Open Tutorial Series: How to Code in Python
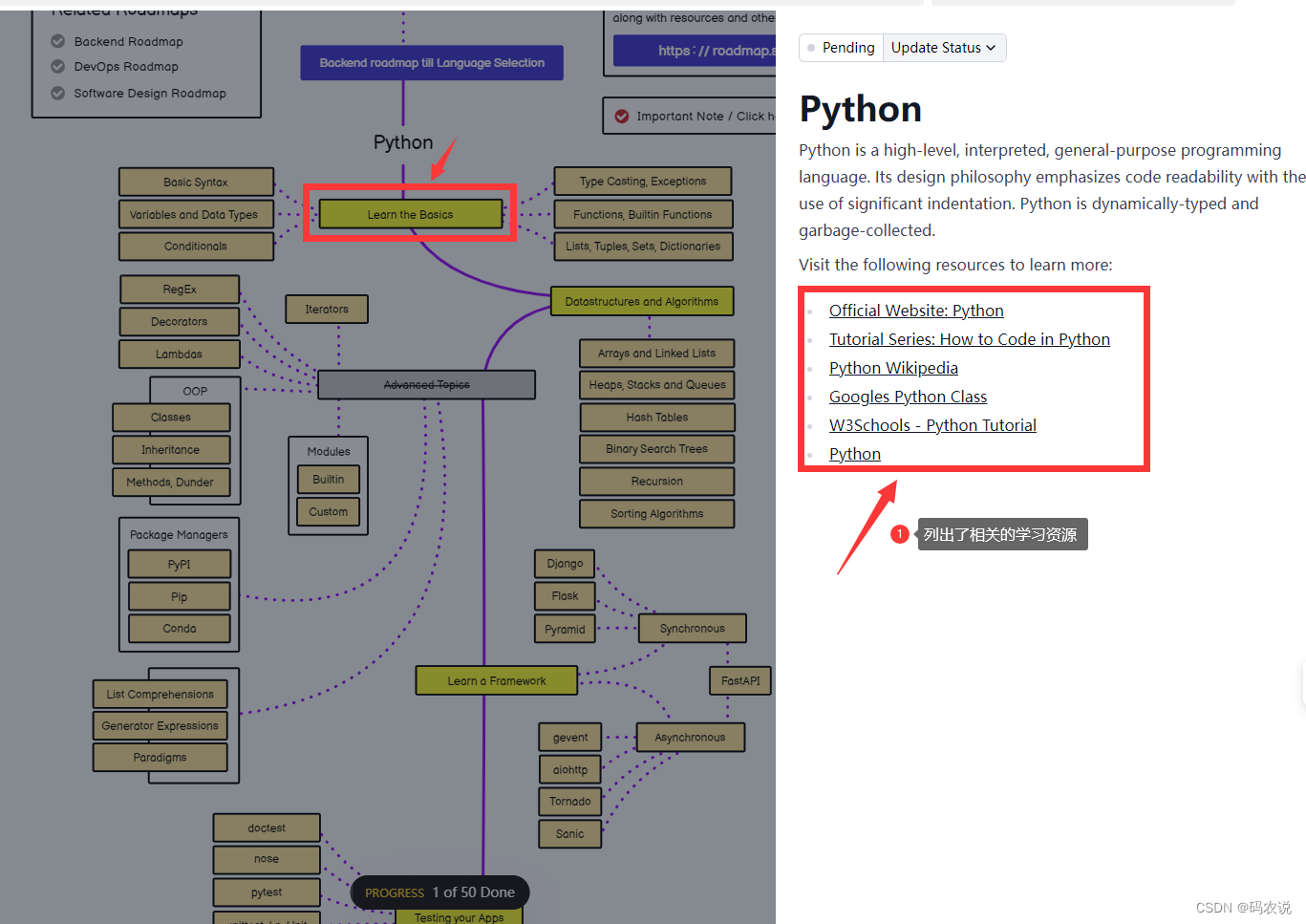The height and width of the screenshot is (924, 1306). click(x=970, y=339)
